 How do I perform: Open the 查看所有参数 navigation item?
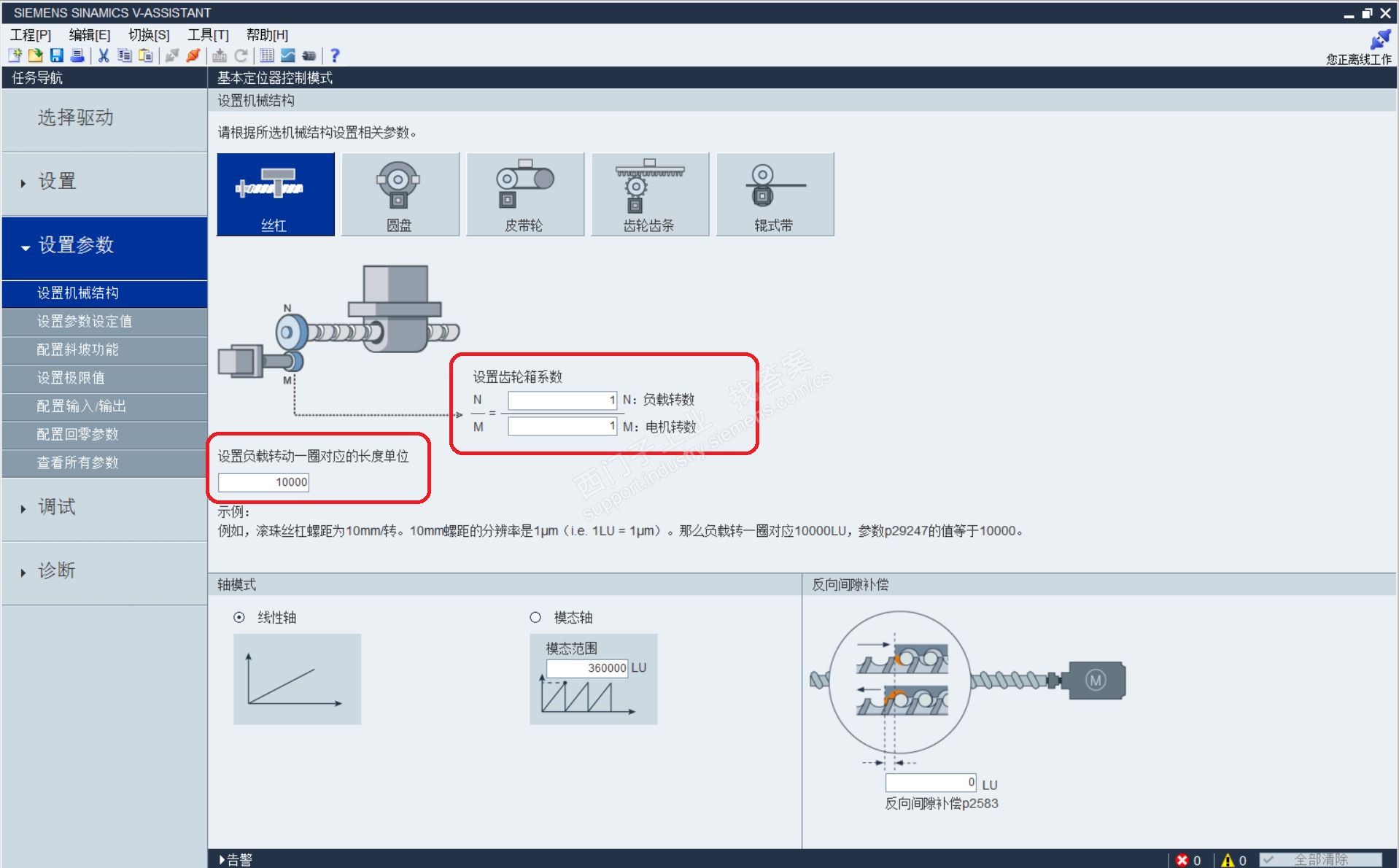click(104, 463)
